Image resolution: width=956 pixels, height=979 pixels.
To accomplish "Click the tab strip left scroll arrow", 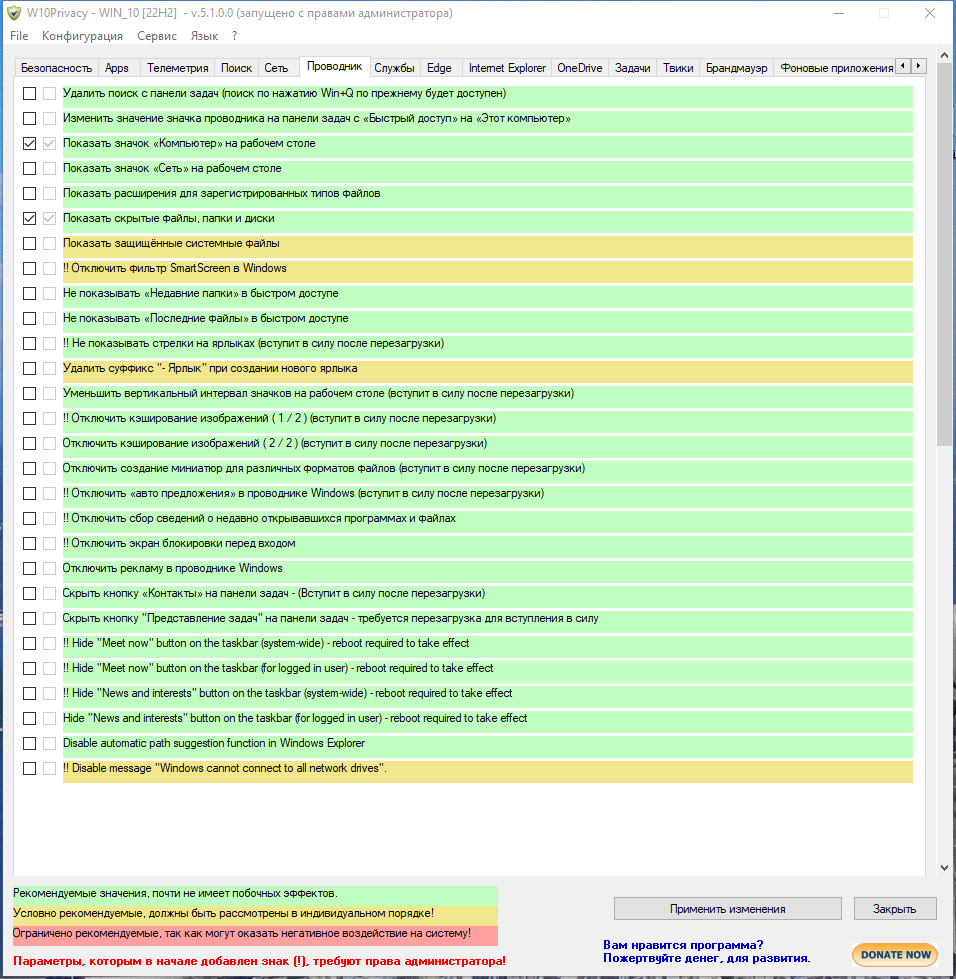I will (x=903, y=66).
